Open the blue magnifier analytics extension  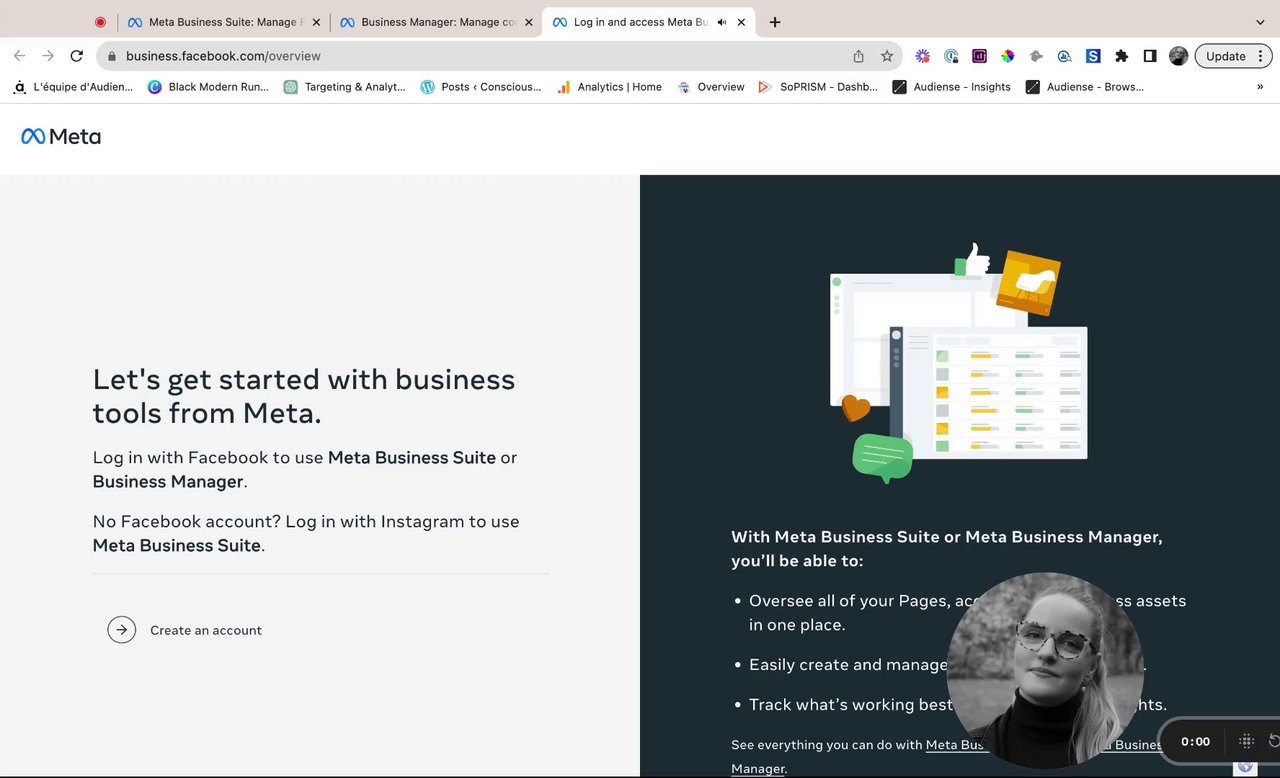[1065, 56]
